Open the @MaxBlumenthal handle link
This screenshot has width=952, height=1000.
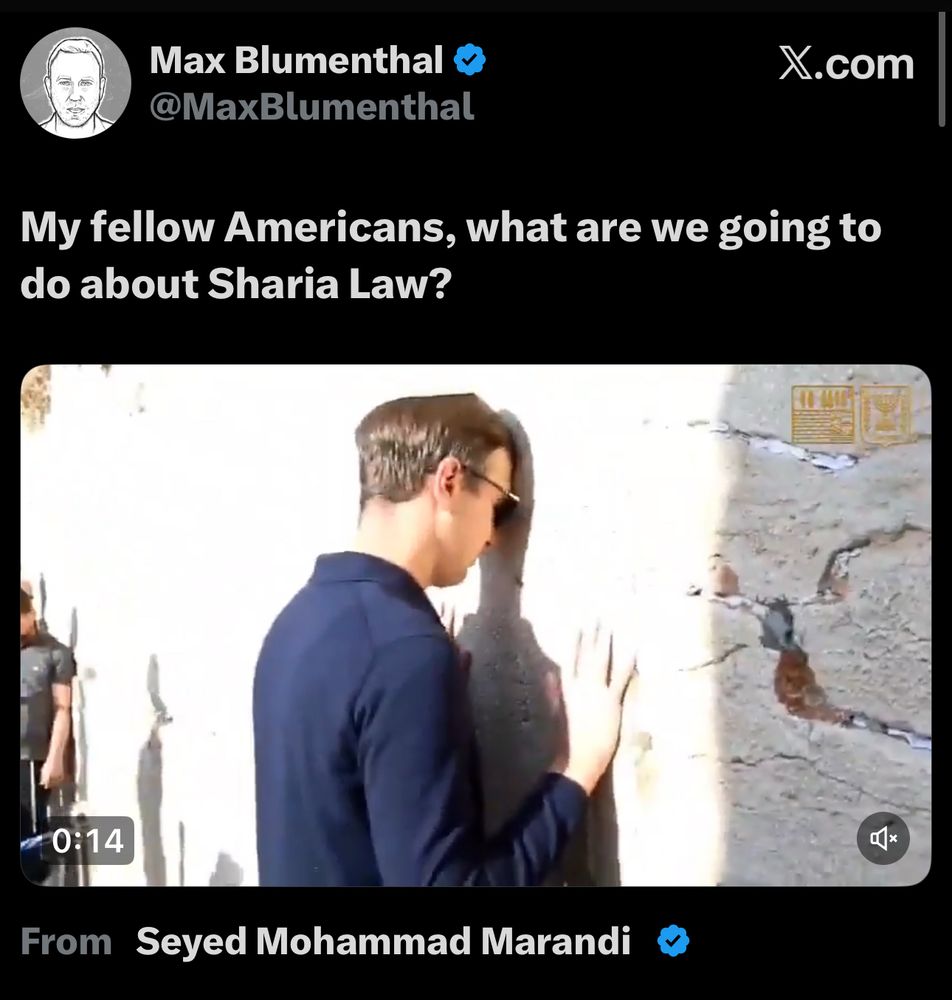coord(312,107)
